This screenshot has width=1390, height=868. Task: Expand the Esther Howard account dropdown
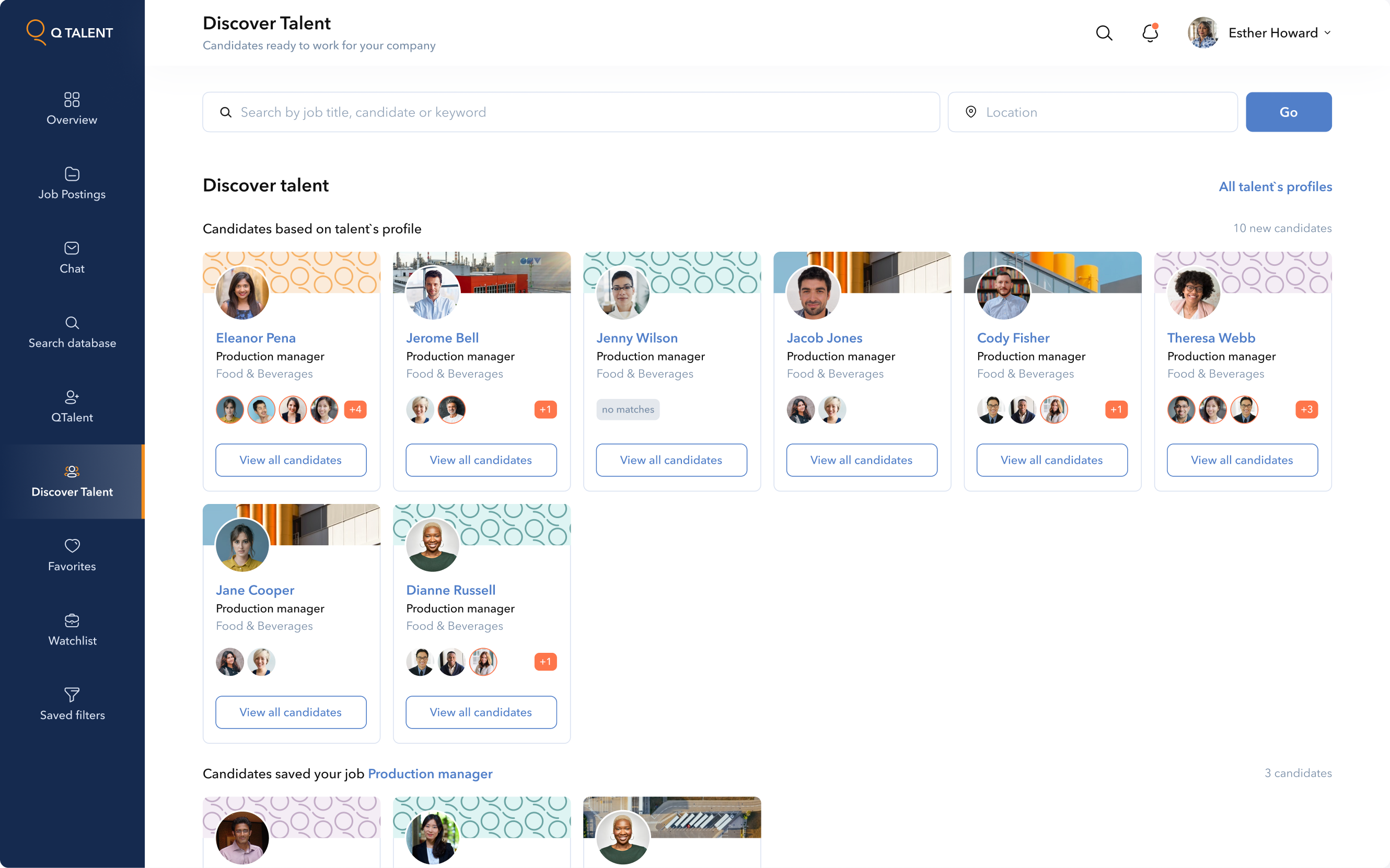click(1327, 33)
